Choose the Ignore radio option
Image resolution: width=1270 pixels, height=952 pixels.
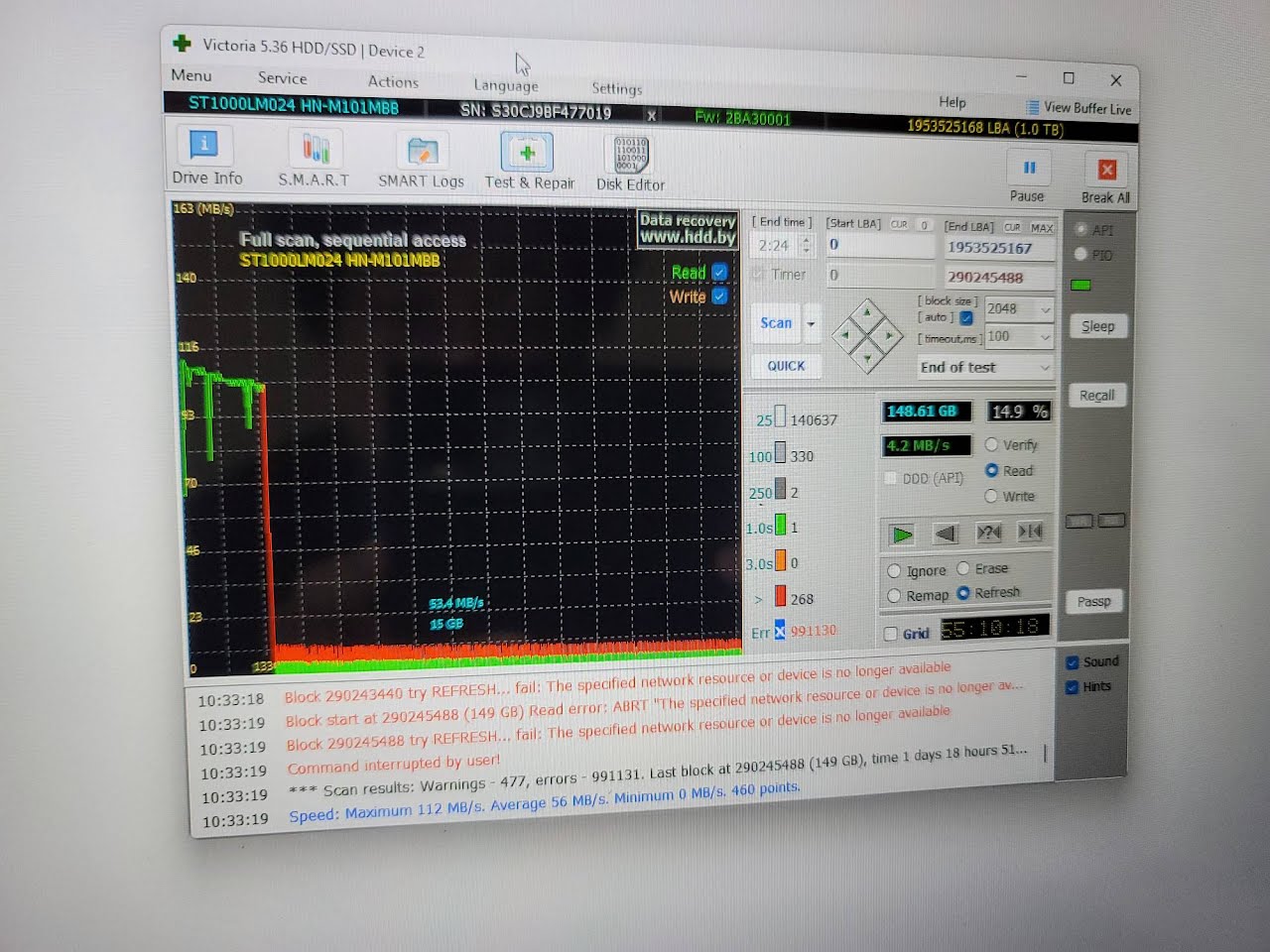[894, 571]
